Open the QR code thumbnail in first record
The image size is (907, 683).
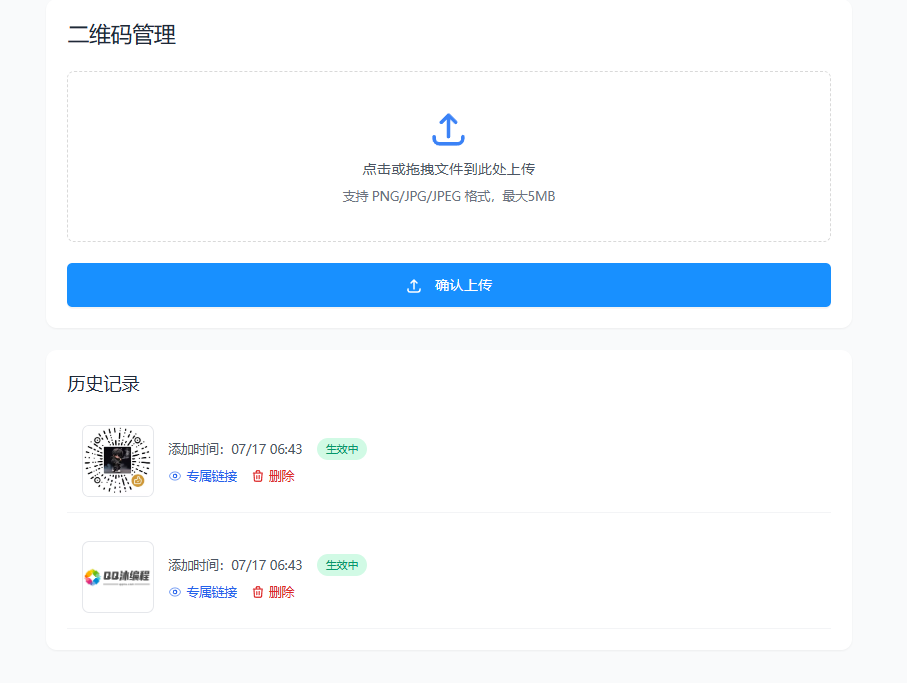pyautogui.click(x=118, y=461)
